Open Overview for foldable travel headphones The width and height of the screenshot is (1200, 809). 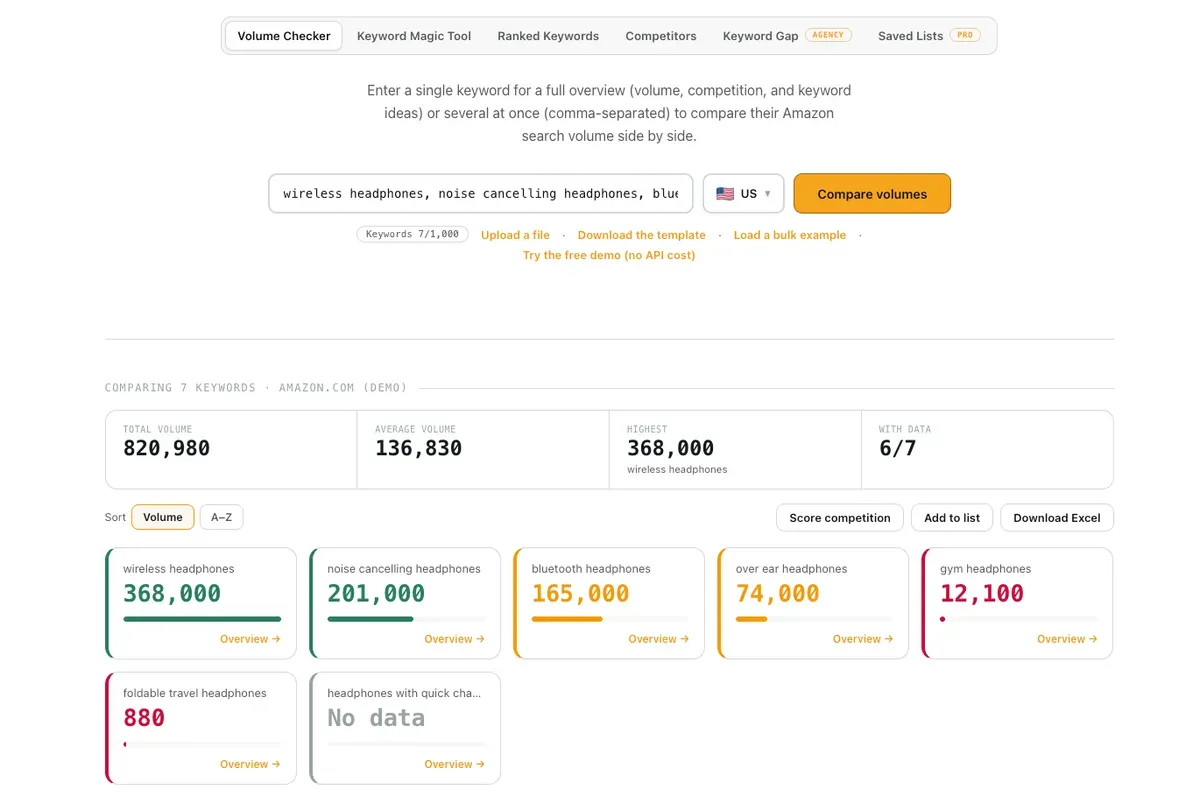point(250,764)
